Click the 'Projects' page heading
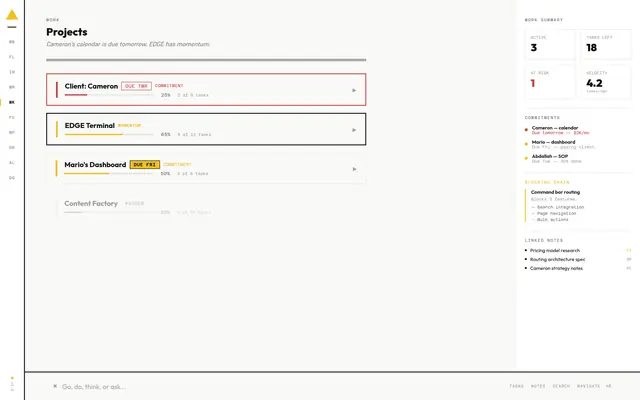This screenshot has width=640, height=400. coord(67,32)
